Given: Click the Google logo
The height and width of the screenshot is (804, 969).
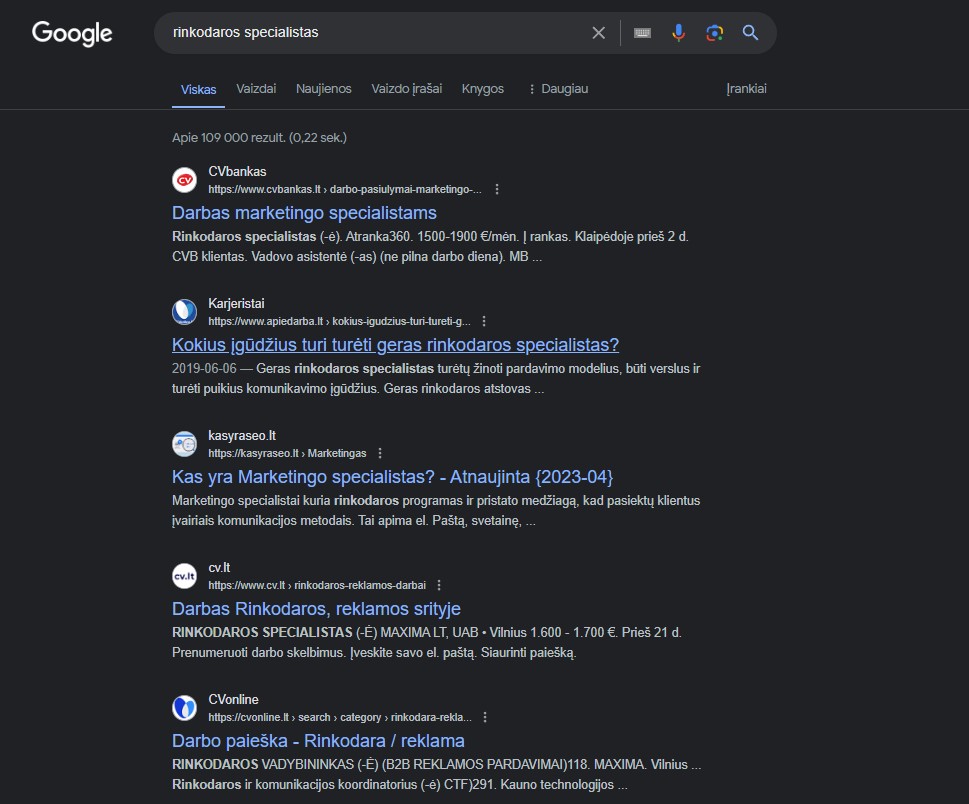Looking at the screenshot, I should point(72,33).
